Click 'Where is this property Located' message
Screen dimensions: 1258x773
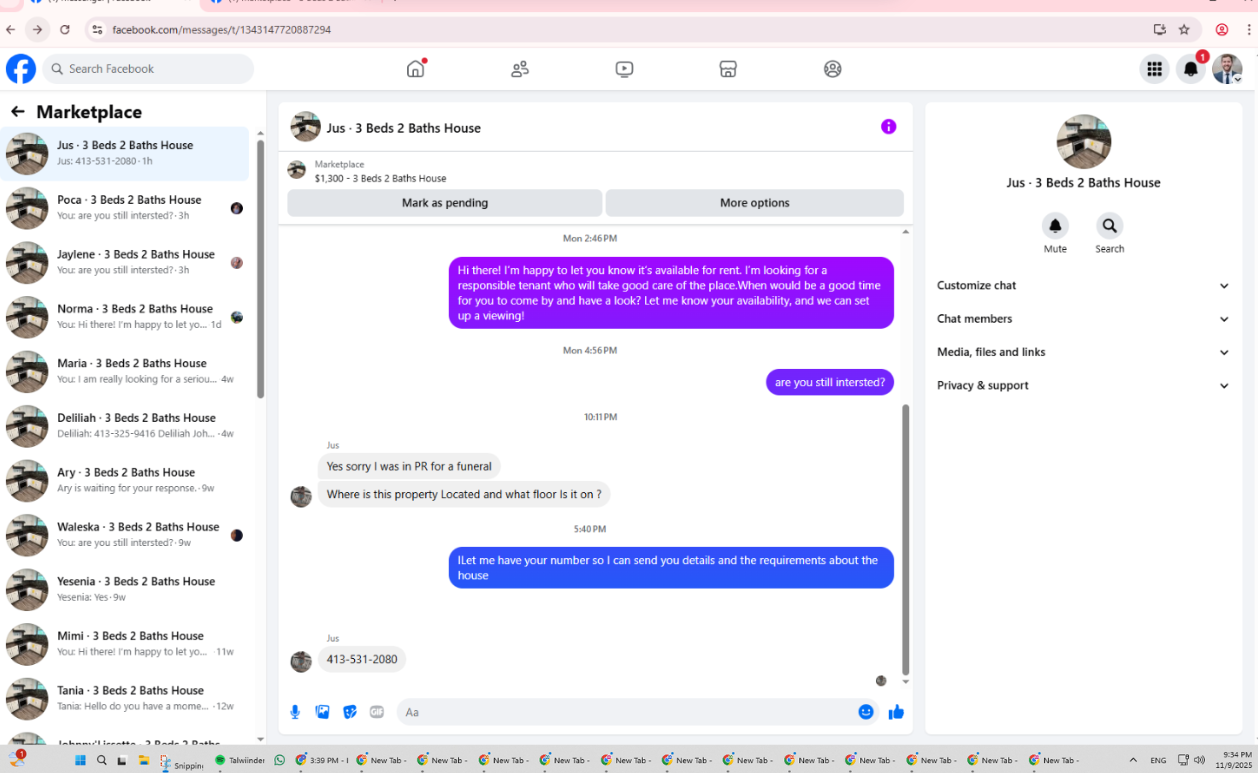coord(464,494)
